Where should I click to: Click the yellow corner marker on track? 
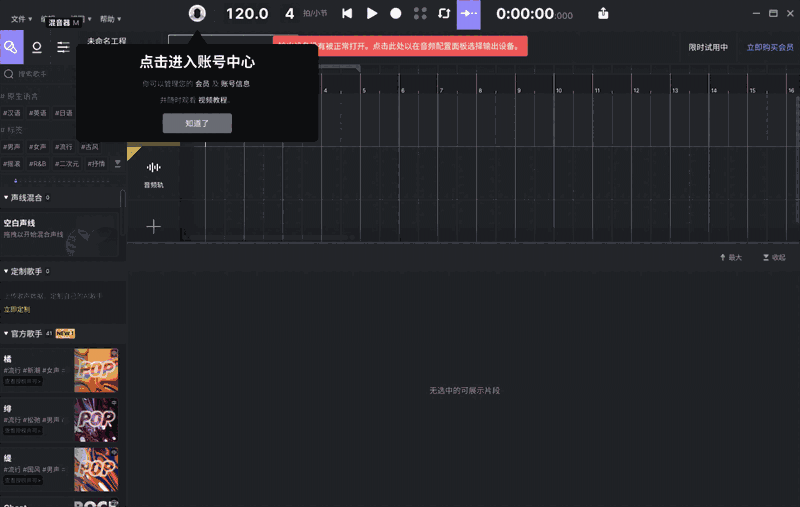[x=133, y=152]
